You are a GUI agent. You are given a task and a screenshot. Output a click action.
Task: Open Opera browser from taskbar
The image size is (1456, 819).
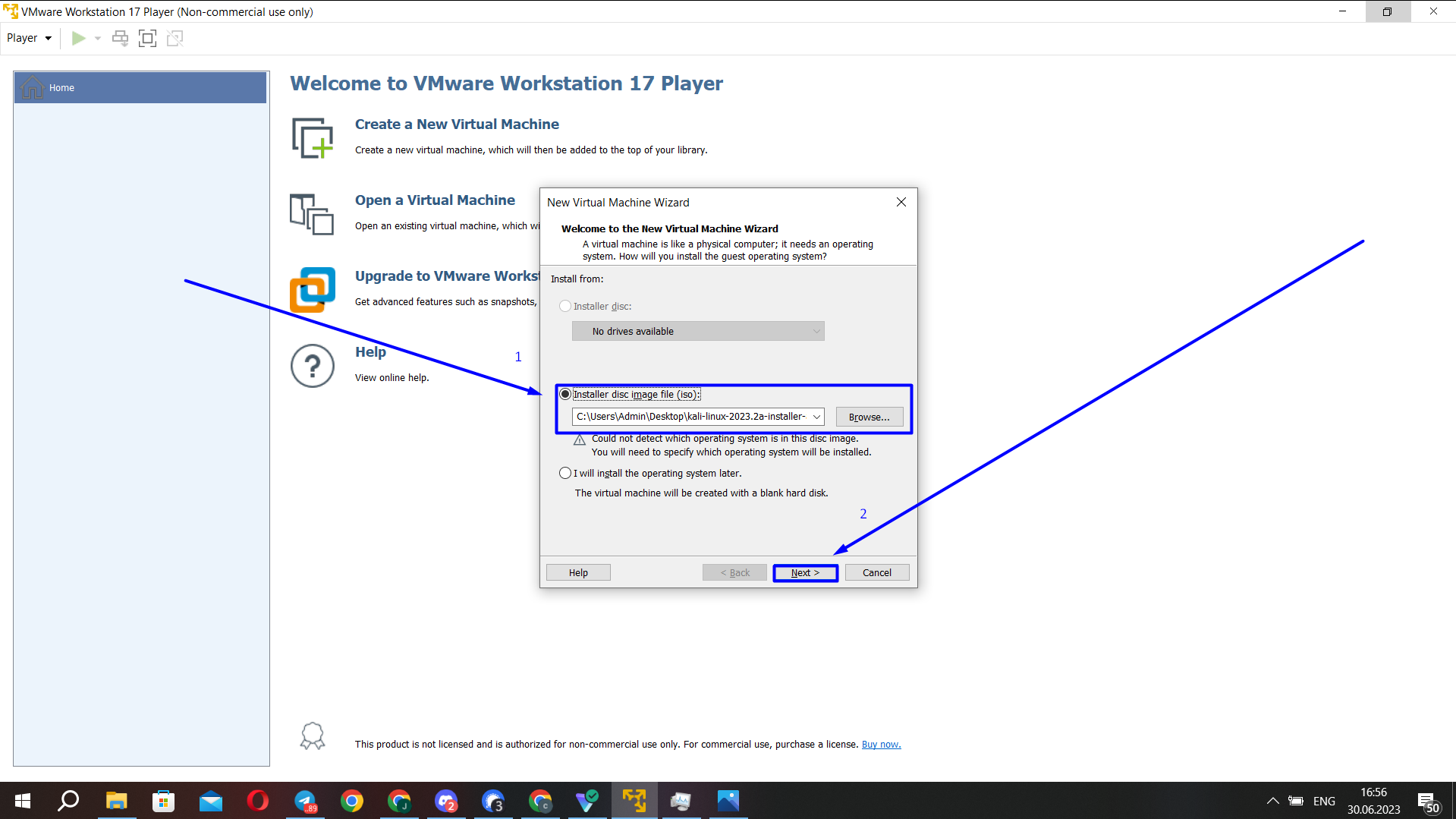257,801
